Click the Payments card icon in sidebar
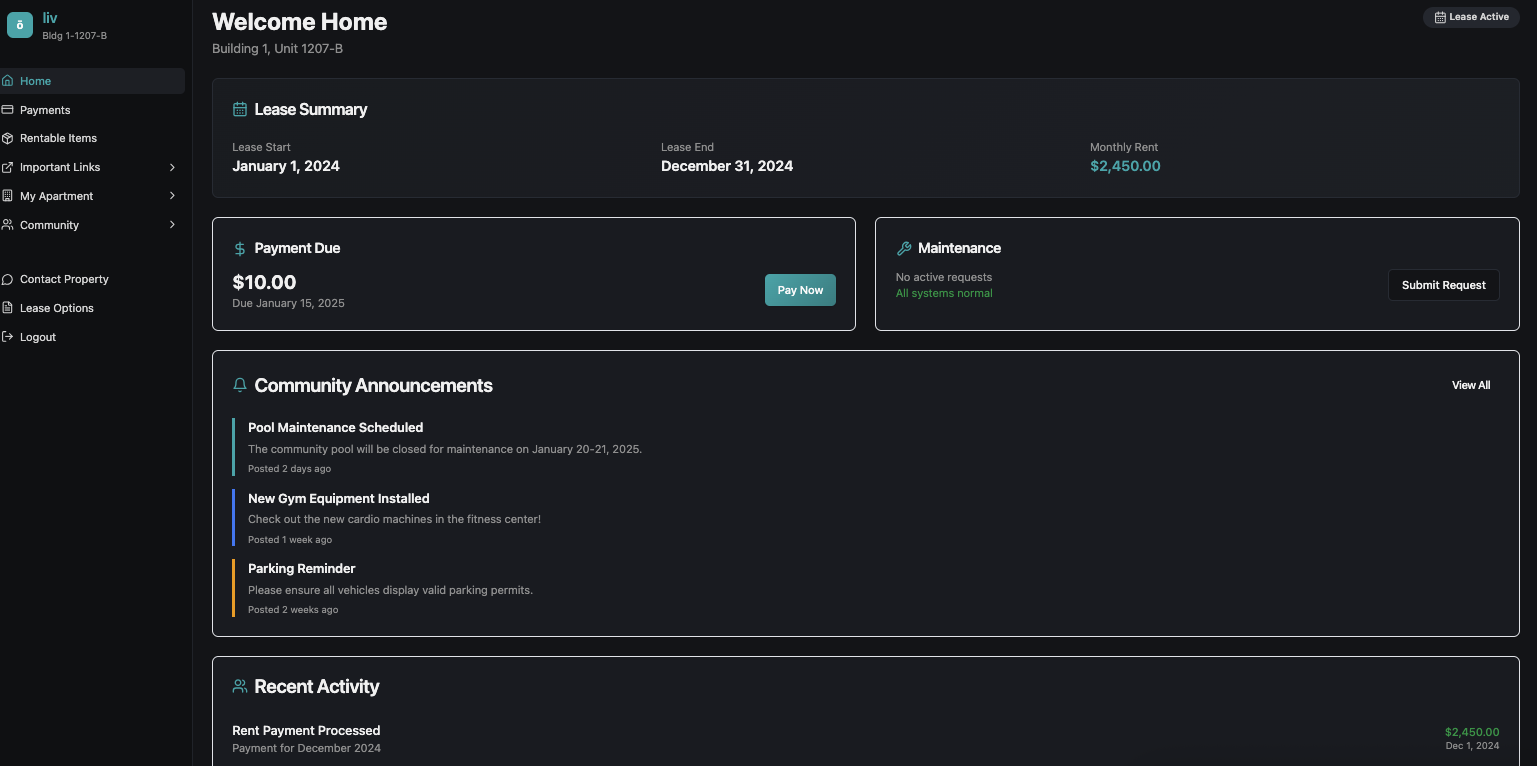This screenshot has width=1537, height=766. tap(8, 110)
